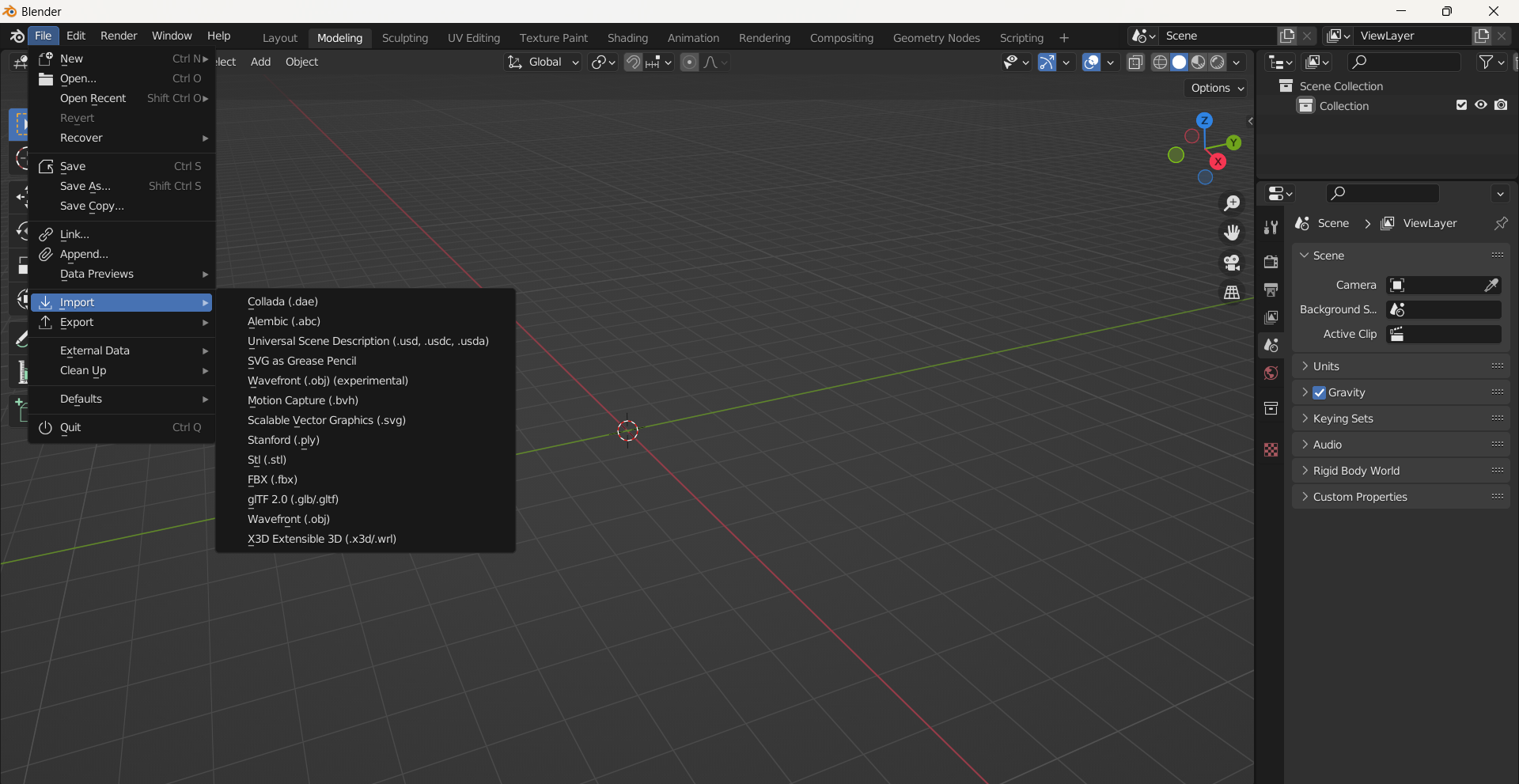The height and width of the screenshot is (784, 1519).
Task: Toggle the camera view icon
Action: 1232,263
